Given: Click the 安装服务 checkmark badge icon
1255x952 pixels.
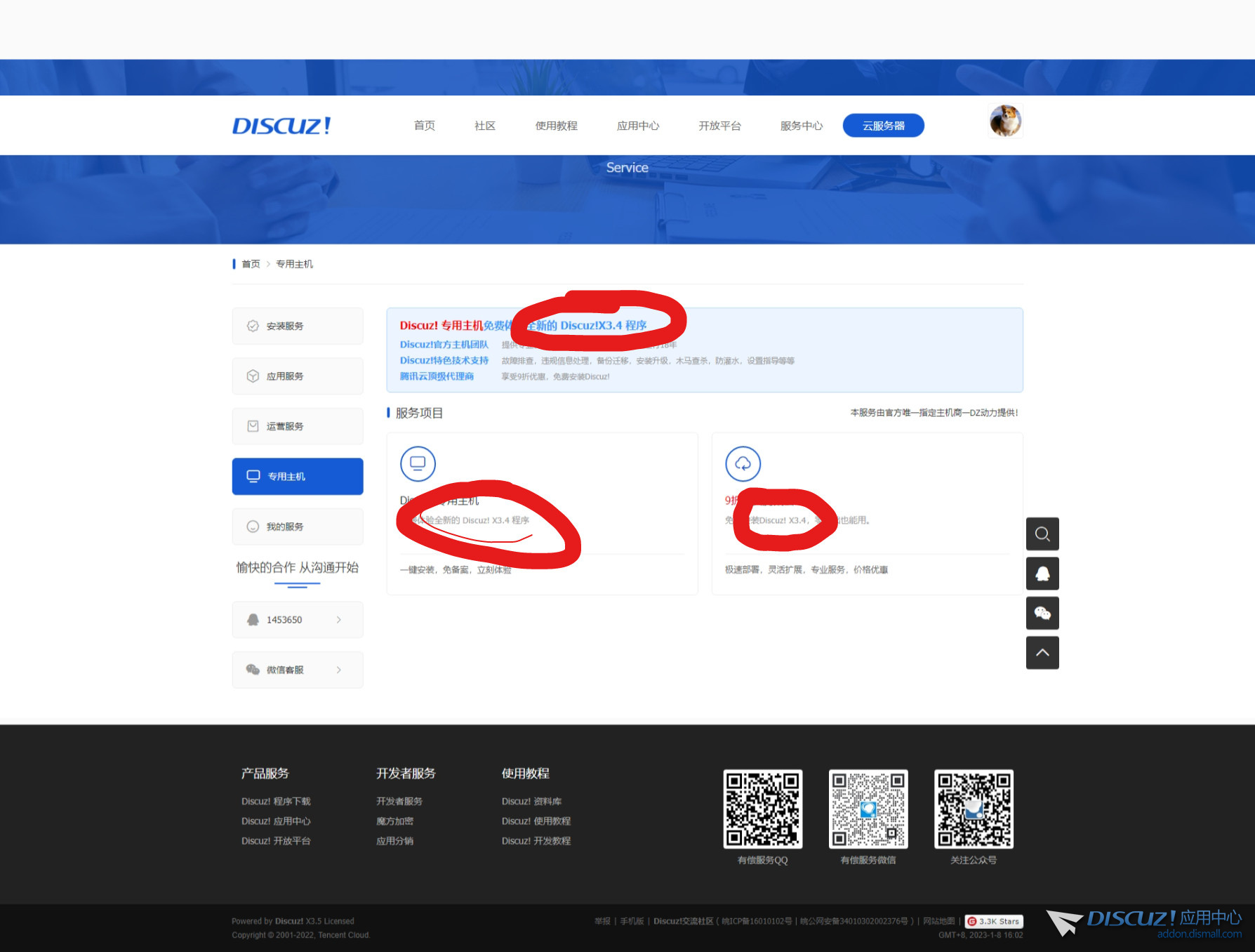Looking at the screenshot, I should click(253, 326).
